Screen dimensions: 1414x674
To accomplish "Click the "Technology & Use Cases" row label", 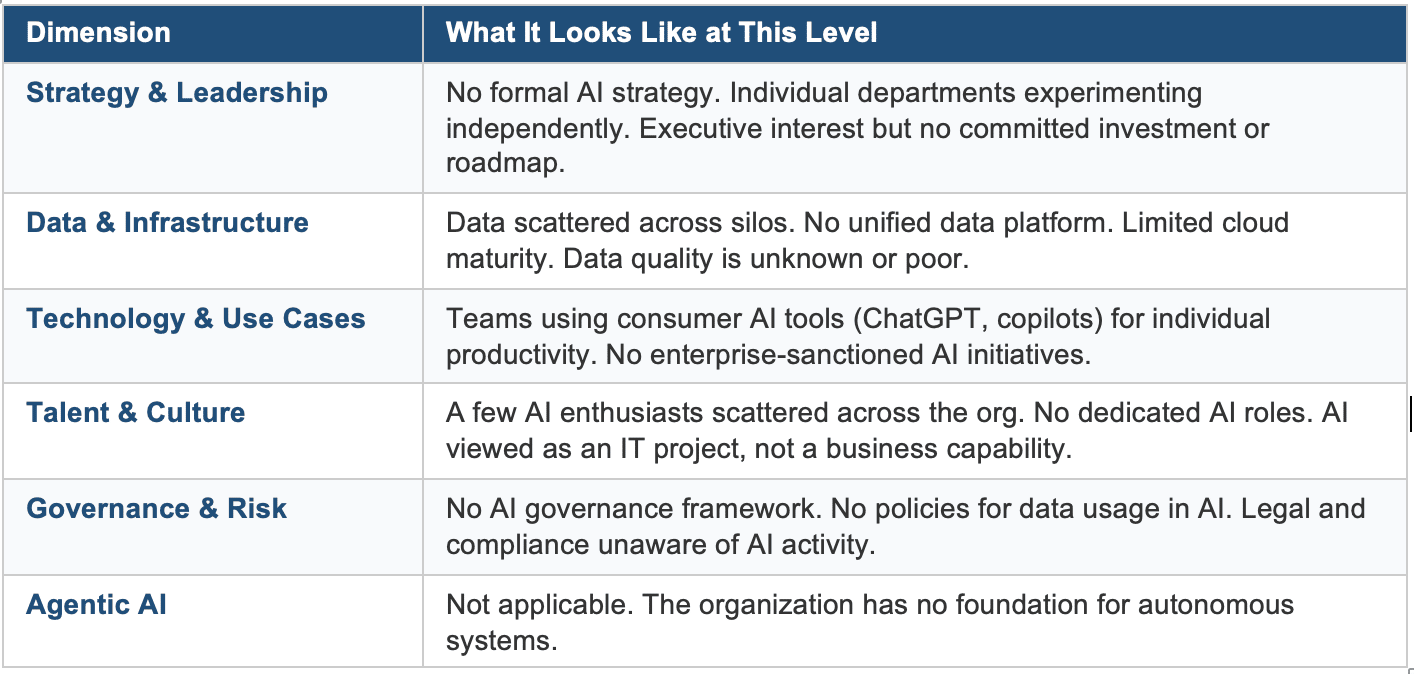I will [x=196, y=319].
